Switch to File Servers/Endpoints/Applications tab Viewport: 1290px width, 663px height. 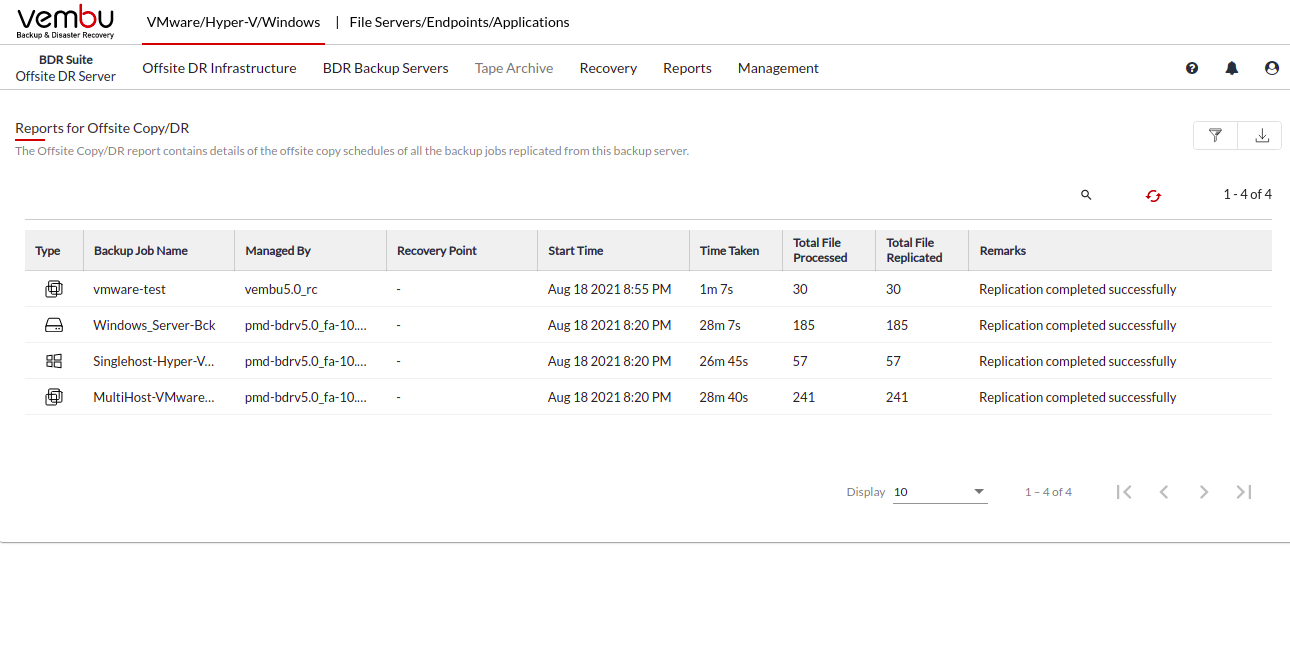coord(459,22)
